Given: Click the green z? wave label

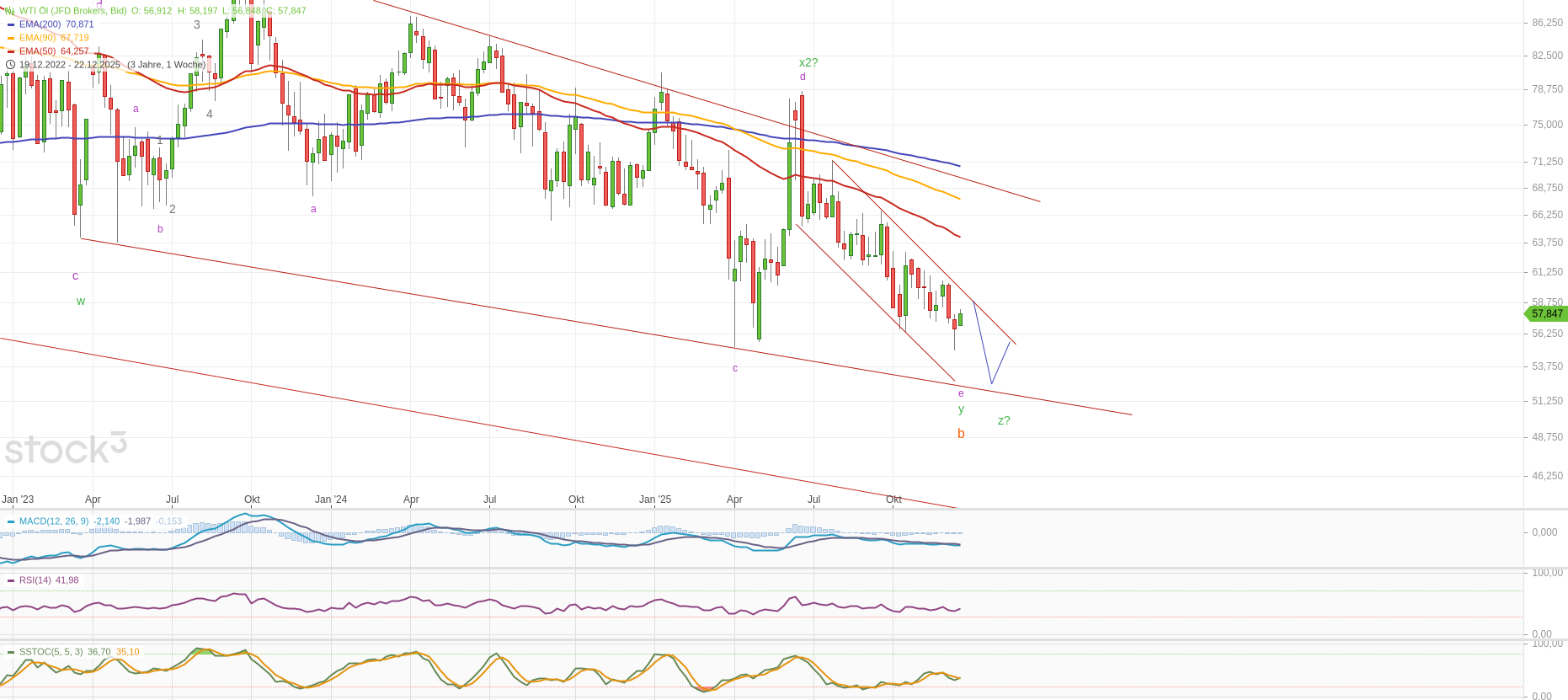Looking at the screenshot, I should pos(1004,420).
